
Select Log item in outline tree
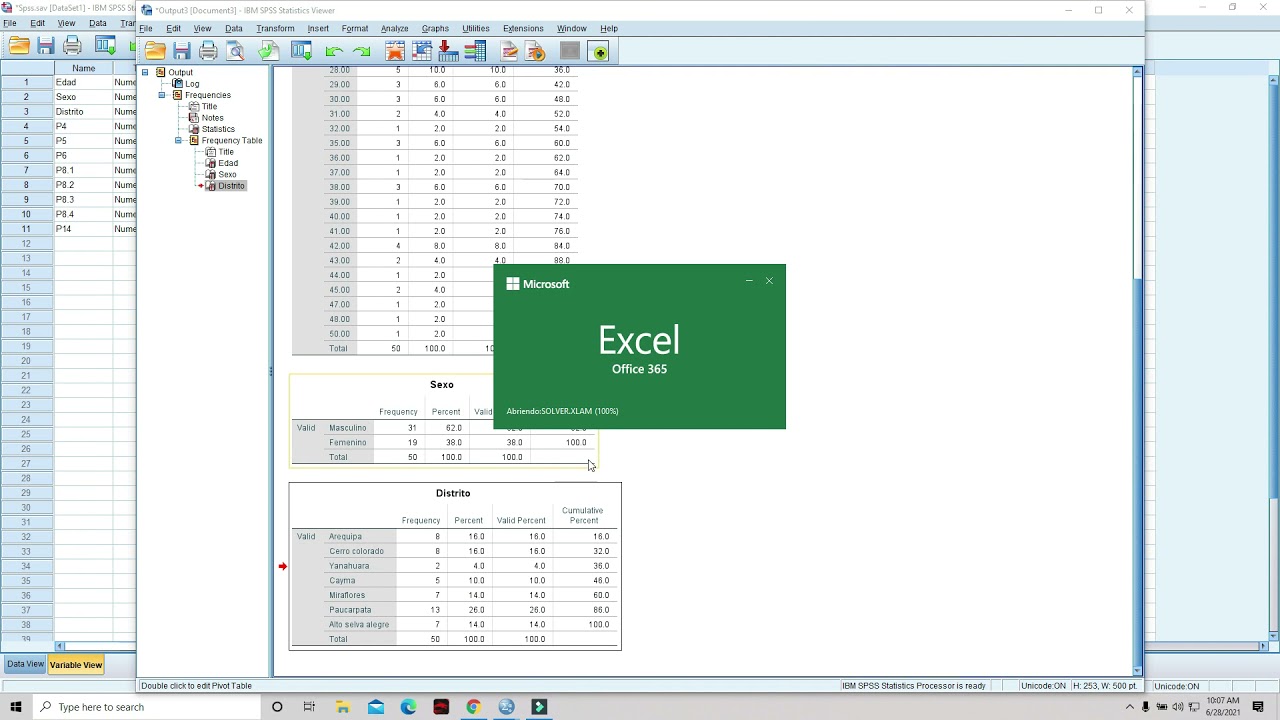(192, 83)
